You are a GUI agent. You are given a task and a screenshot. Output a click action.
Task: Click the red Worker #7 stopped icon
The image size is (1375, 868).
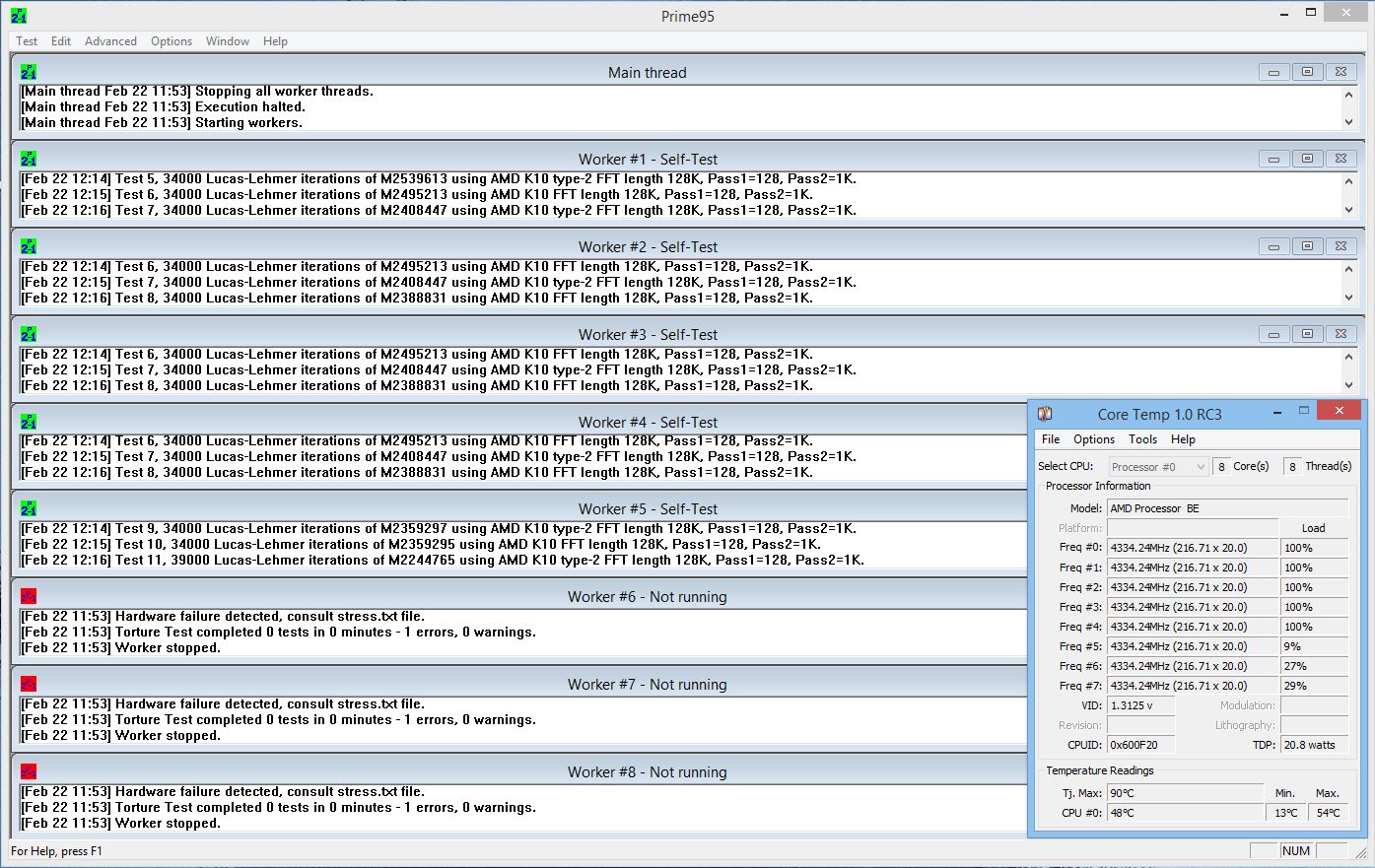click(x=29, y=684)
